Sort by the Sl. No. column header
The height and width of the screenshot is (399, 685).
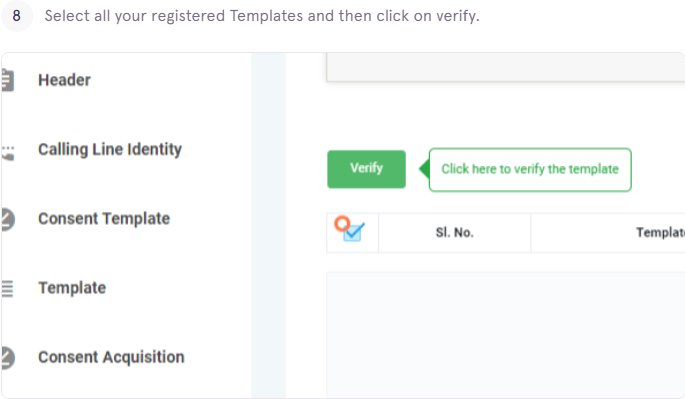tap(454, 232)
